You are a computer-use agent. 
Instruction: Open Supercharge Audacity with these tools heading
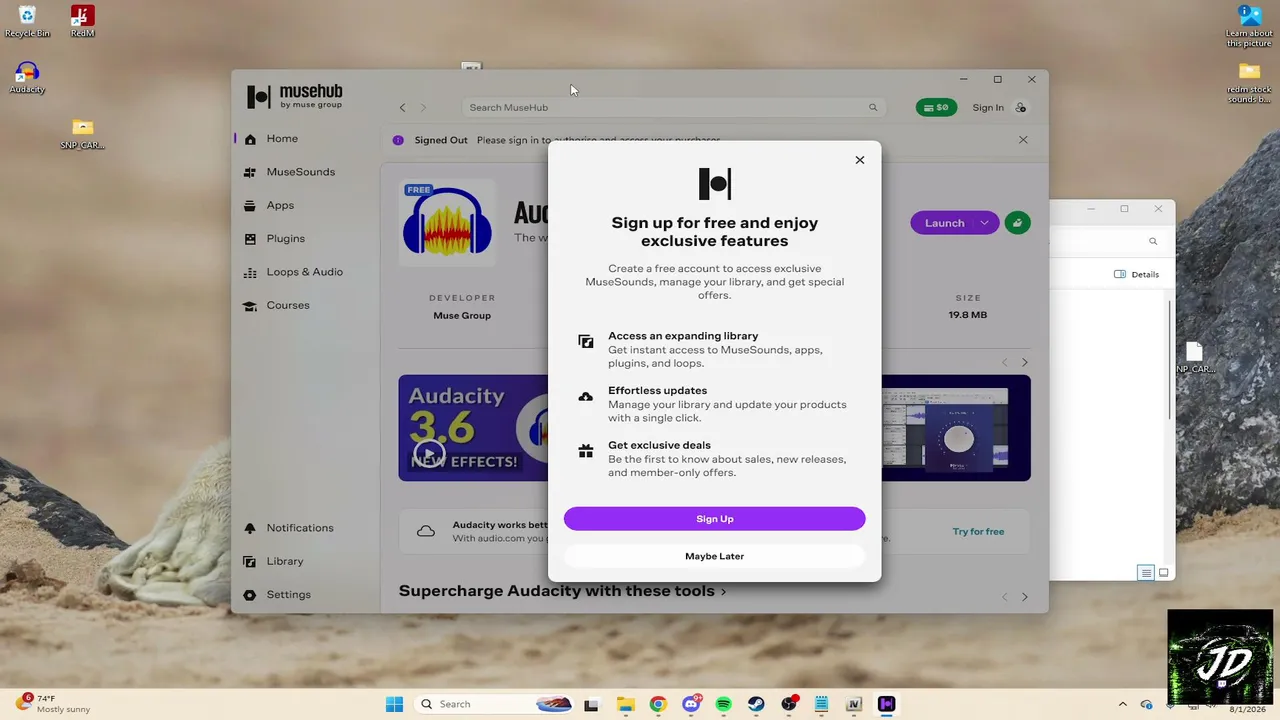point(562,591)
